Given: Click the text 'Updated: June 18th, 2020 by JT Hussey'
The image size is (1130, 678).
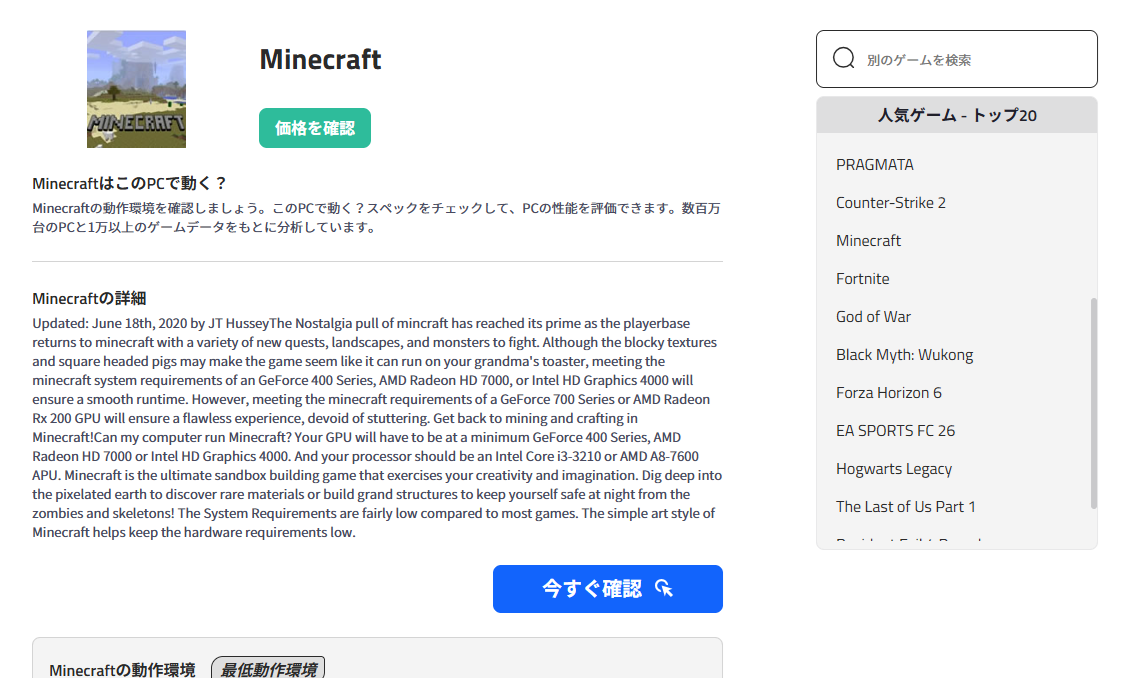Looking at the screenshot, I should coord(151,324).
